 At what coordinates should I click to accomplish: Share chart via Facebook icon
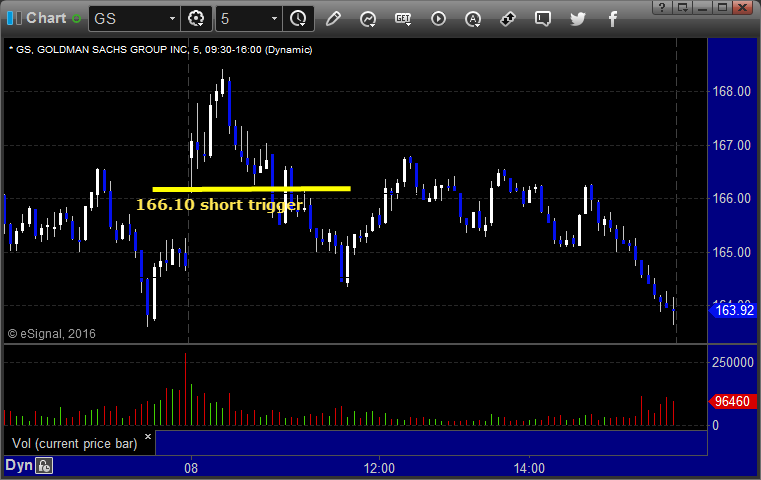[613, 19]
